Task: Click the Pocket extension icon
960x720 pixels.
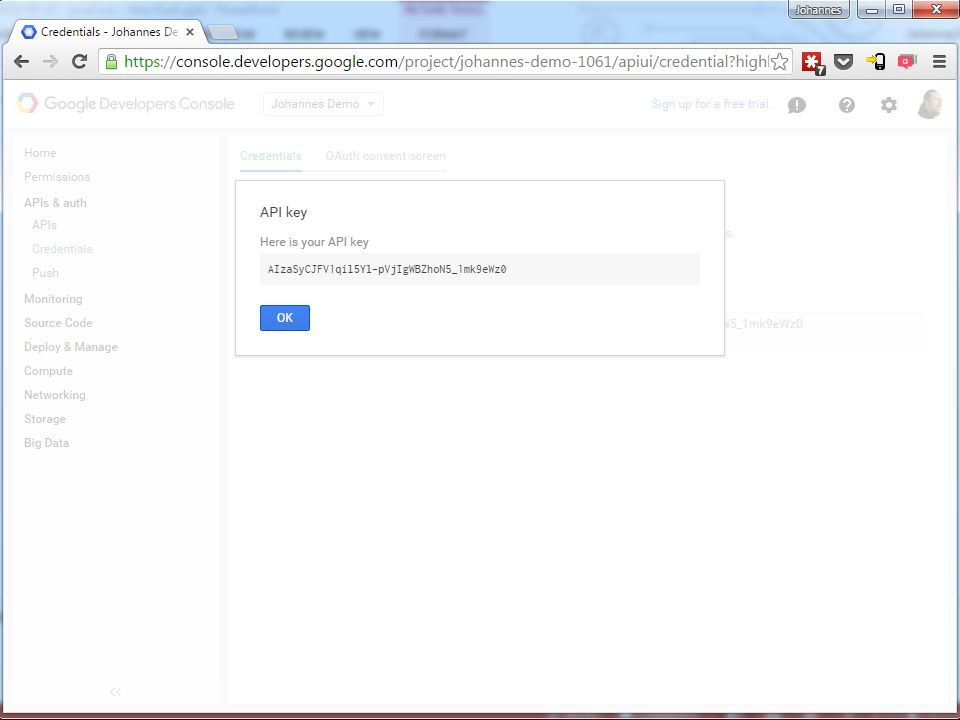Action: (x=844, y=61)
